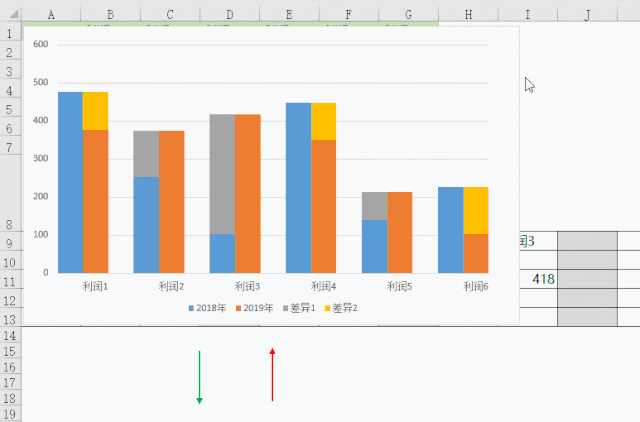Image resolution: width=640 pixels, height=422 pixels.
Task: Click row header 11
Action: coord(10,281)
